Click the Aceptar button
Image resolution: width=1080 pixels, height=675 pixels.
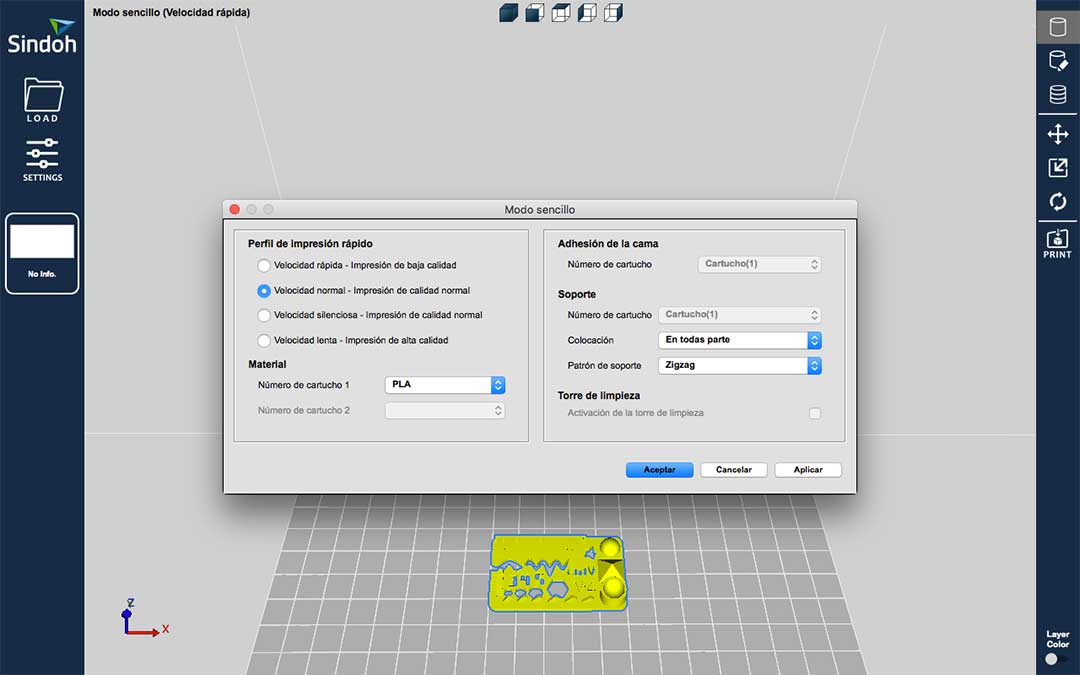pyautogui.click(x=659, y=470)
